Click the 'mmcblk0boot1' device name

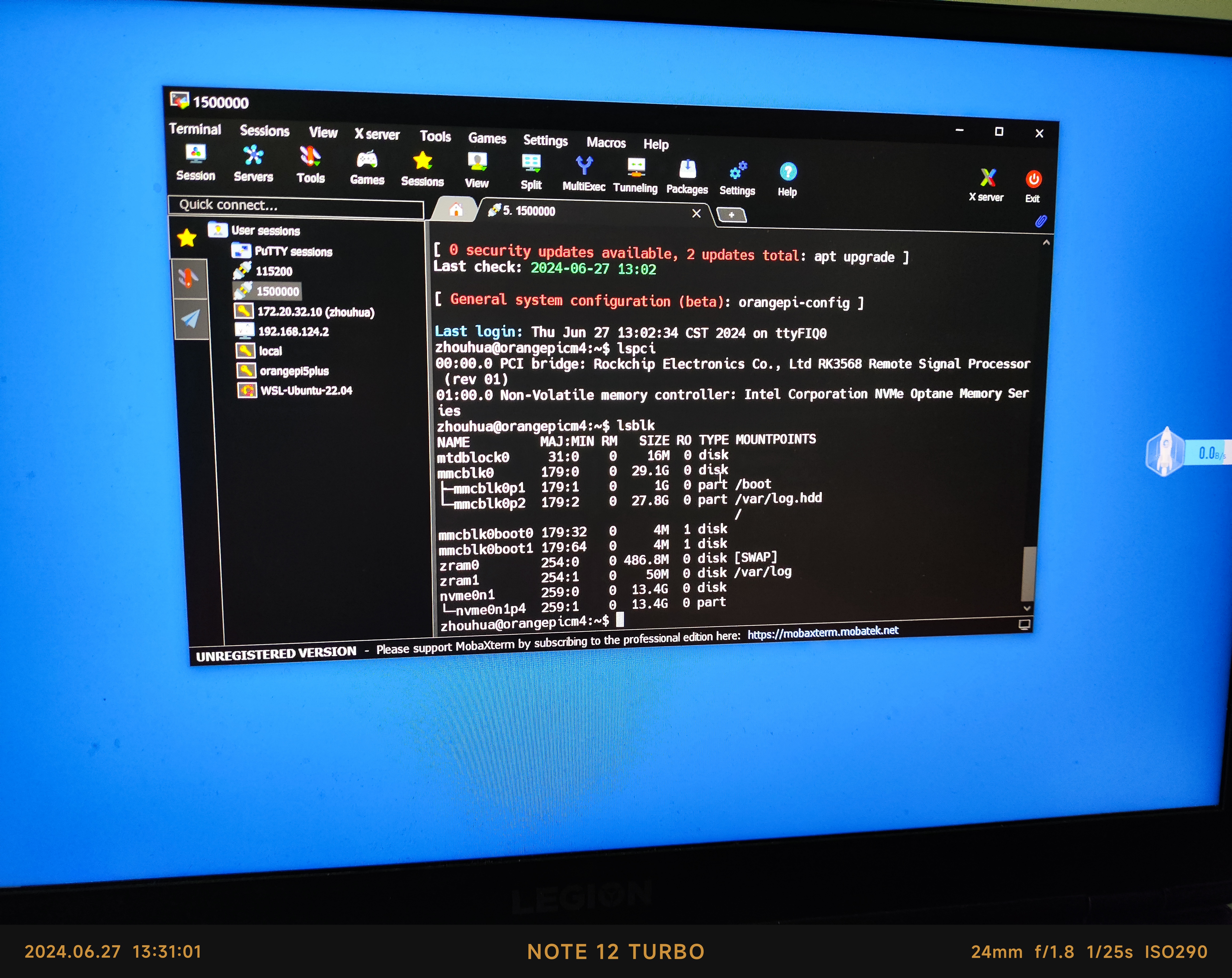tap(486, 549)
